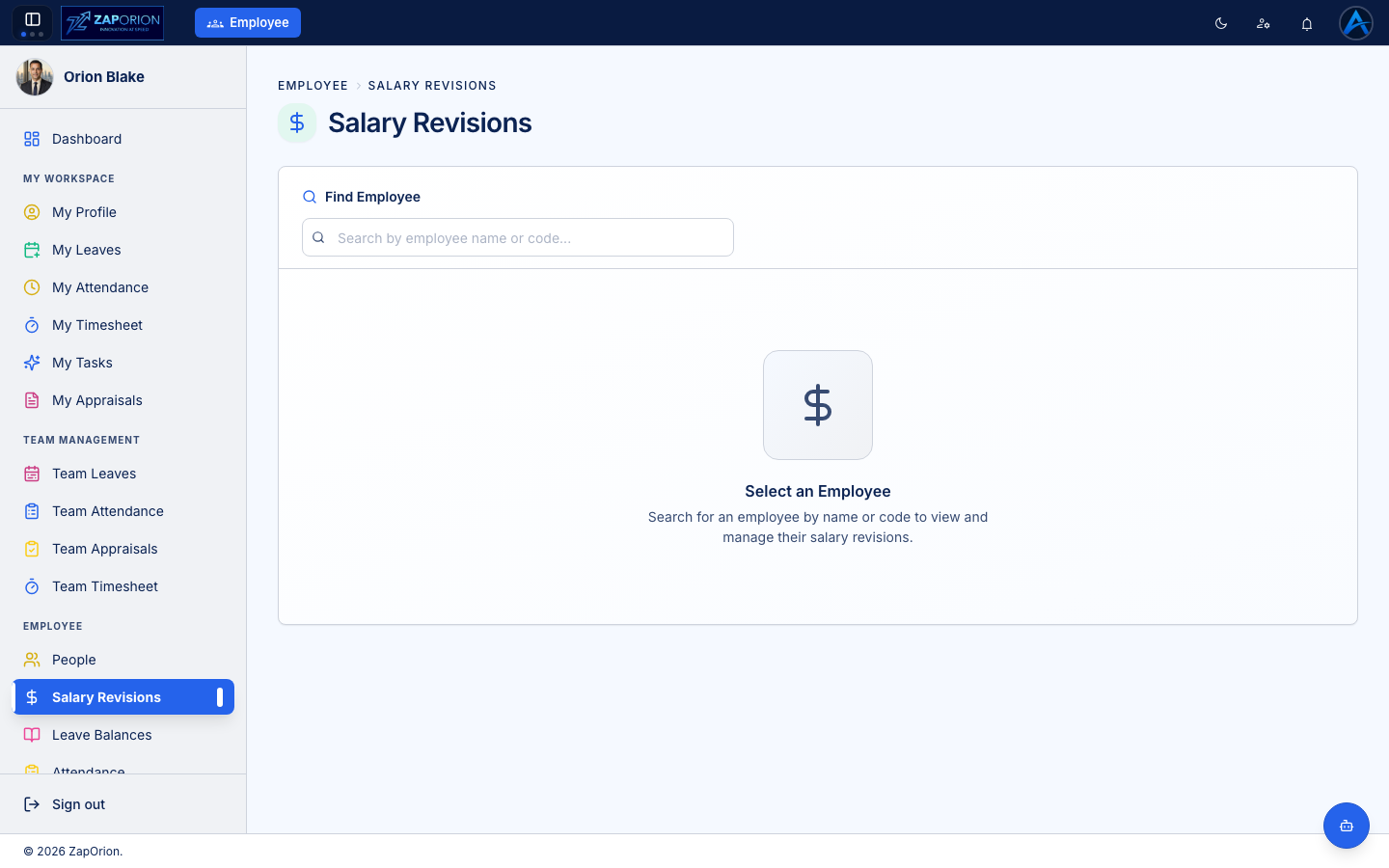Click the TEAM MANAGEMENT section label
The width and height of the screenshot is (1389, 868).
click(81, 440)
